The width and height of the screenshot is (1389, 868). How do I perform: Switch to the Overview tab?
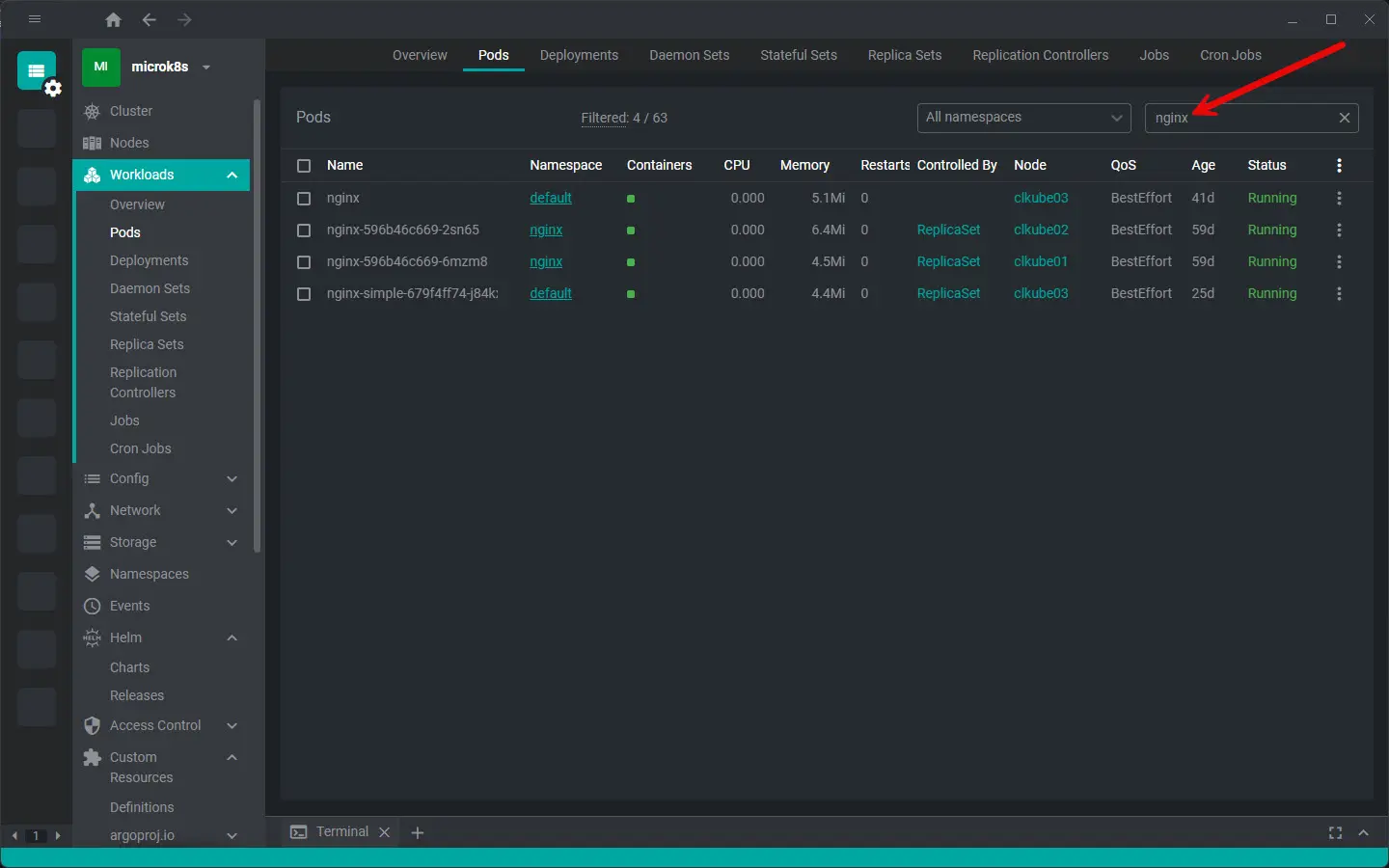[x=420, y=55]
